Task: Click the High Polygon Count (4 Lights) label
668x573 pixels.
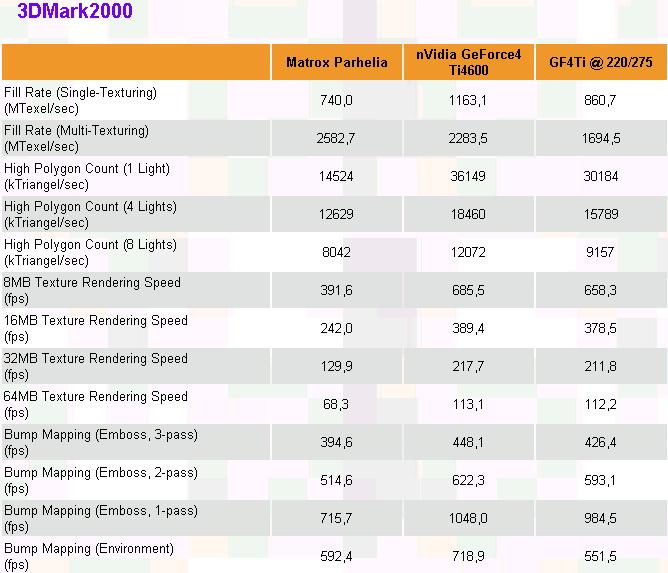Action: [x=90, y=214]
